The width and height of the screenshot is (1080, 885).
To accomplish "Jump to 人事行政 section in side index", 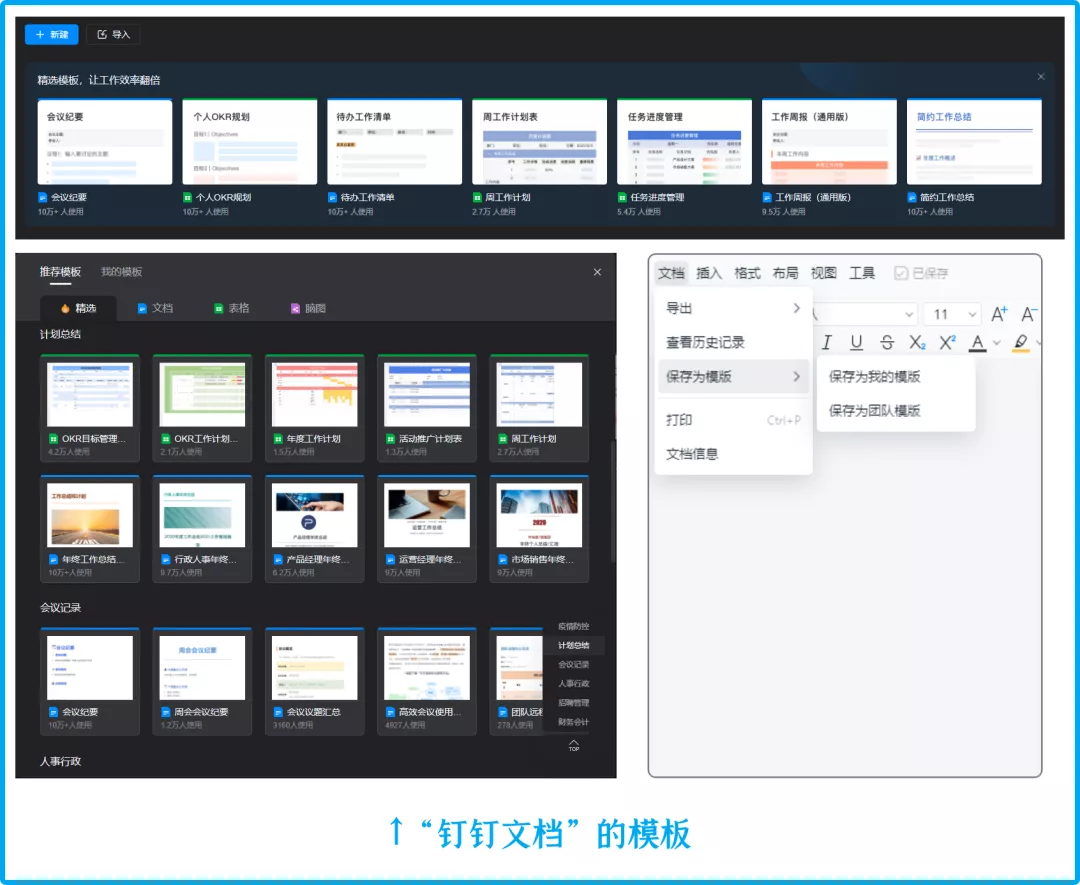I will point(574,683).
